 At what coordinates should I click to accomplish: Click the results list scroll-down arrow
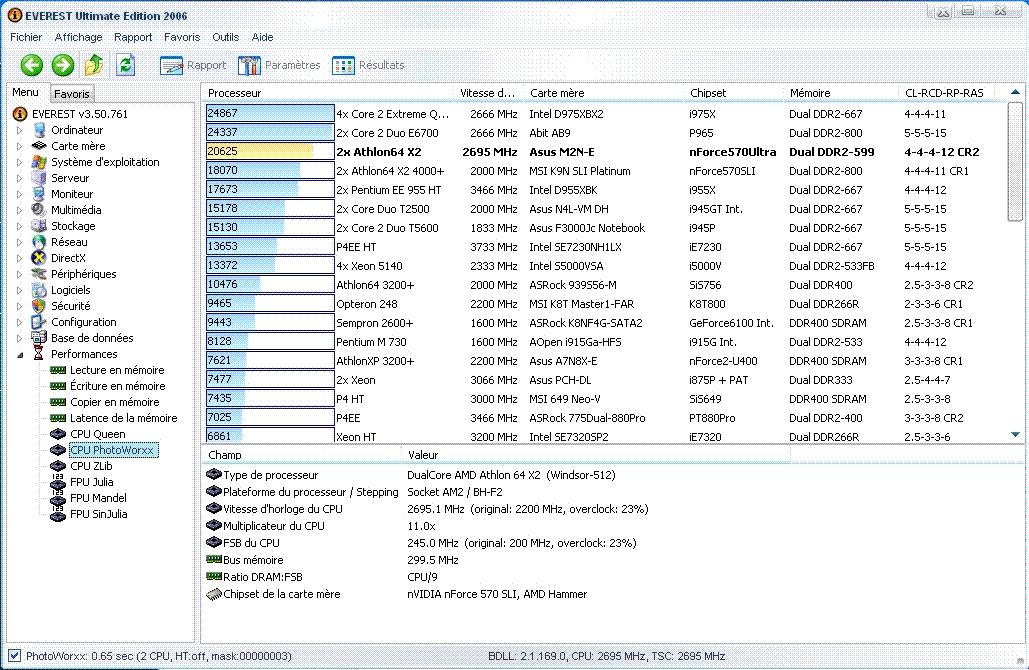coord(1015,434)
